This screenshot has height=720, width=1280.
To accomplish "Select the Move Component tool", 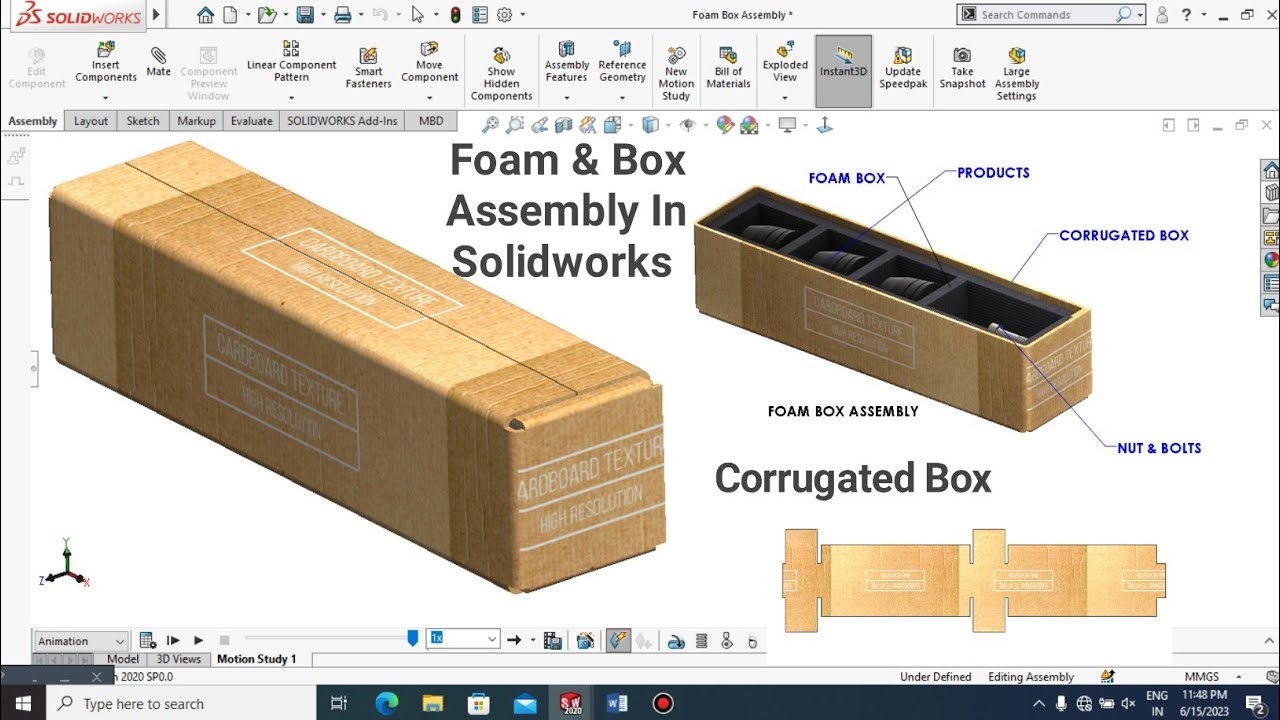I will pyautogui.click(x=430, y=62).
